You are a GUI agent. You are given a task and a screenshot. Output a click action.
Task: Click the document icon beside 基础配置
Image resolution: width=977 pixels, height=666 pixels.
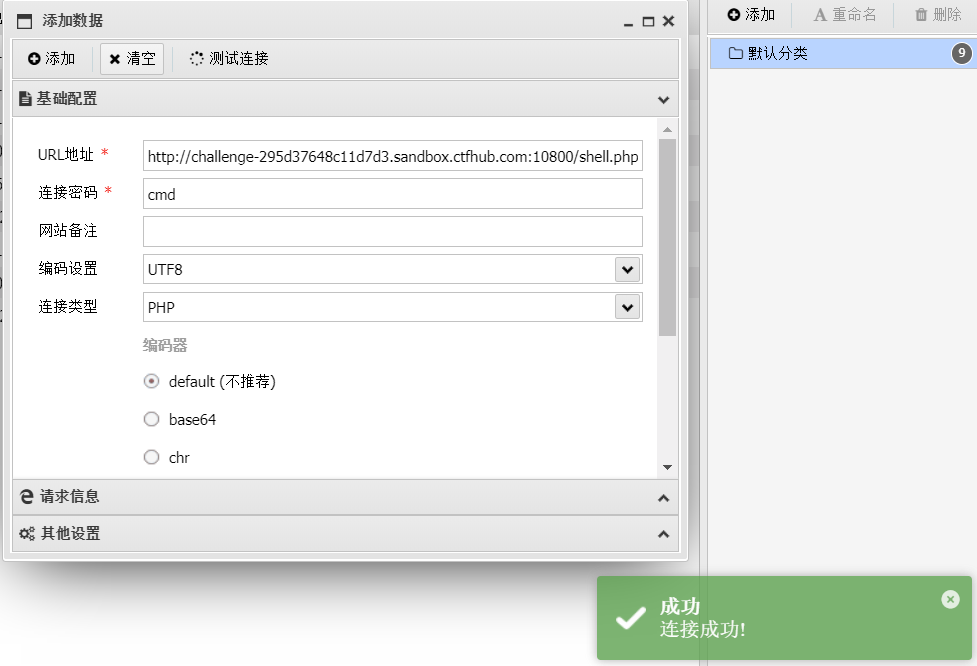point(25,100)
